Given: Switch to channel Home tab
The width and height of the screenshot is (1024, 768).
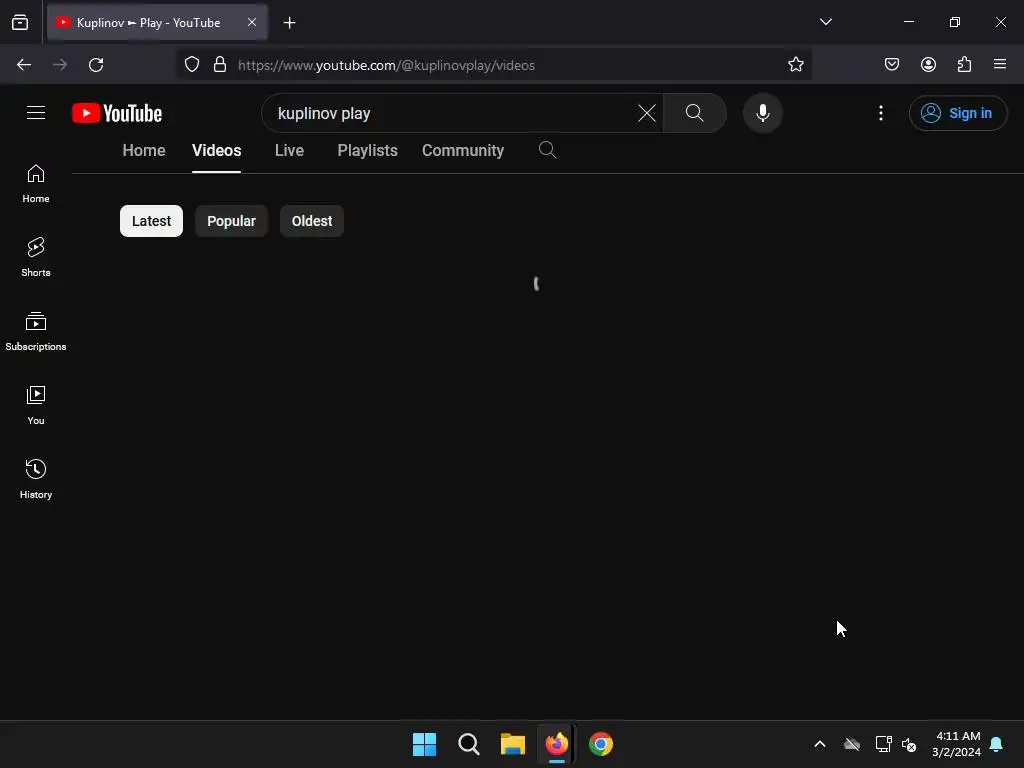Looking at the screenshot, I should [144, 151].
